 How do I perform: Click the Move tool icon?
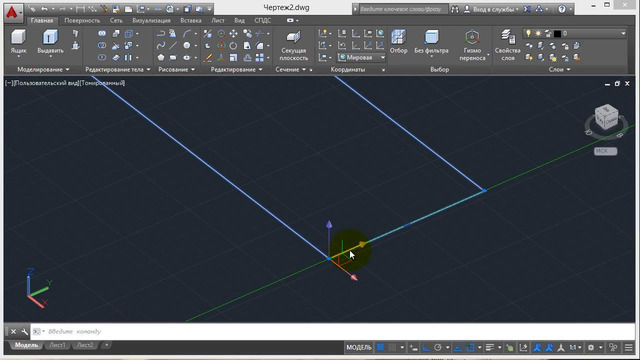(x=233, y=33)
